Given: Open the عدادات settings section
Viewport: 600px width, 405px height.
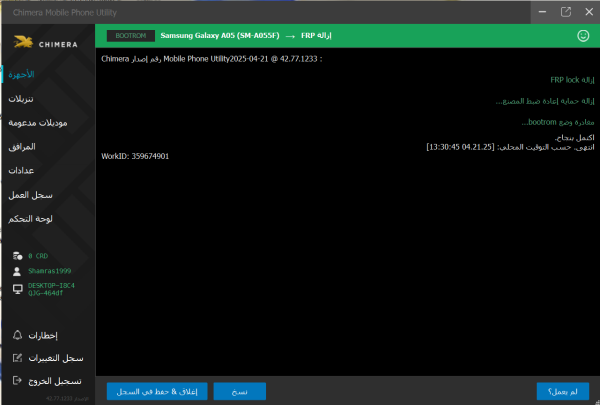Looking at the screenshot, I should click(x=21, y=171).
